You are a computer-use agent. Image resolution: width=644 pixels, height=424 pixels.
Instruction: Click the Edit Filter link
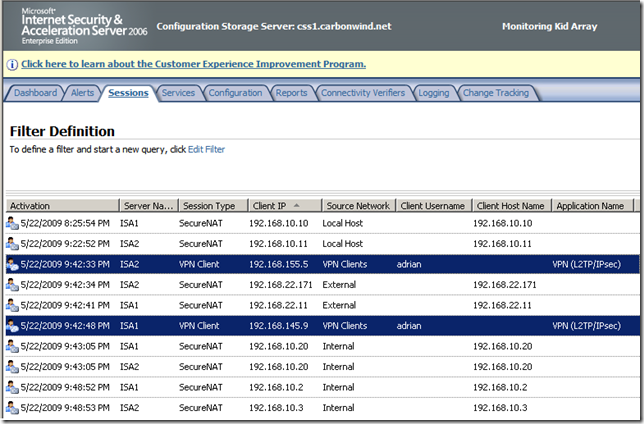click(206, 150)
